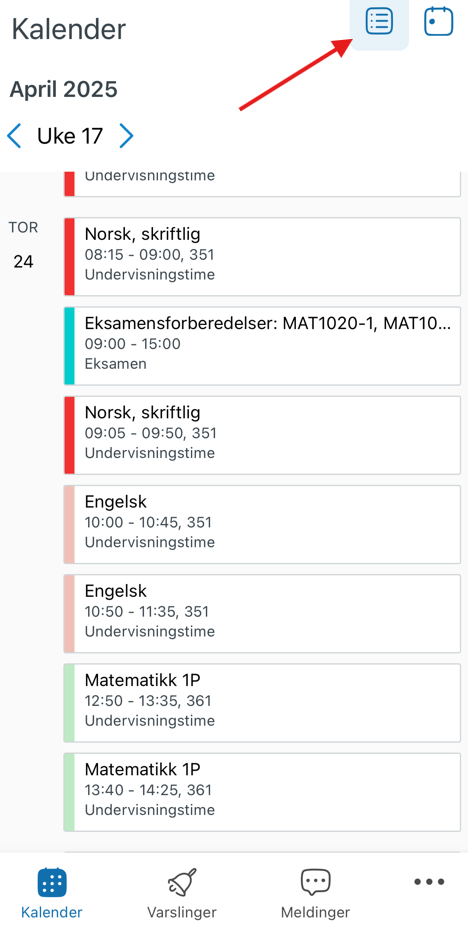Click the Uke 17 week label
Viewport: 468px width, 940px height.
[x=70, y=136]
